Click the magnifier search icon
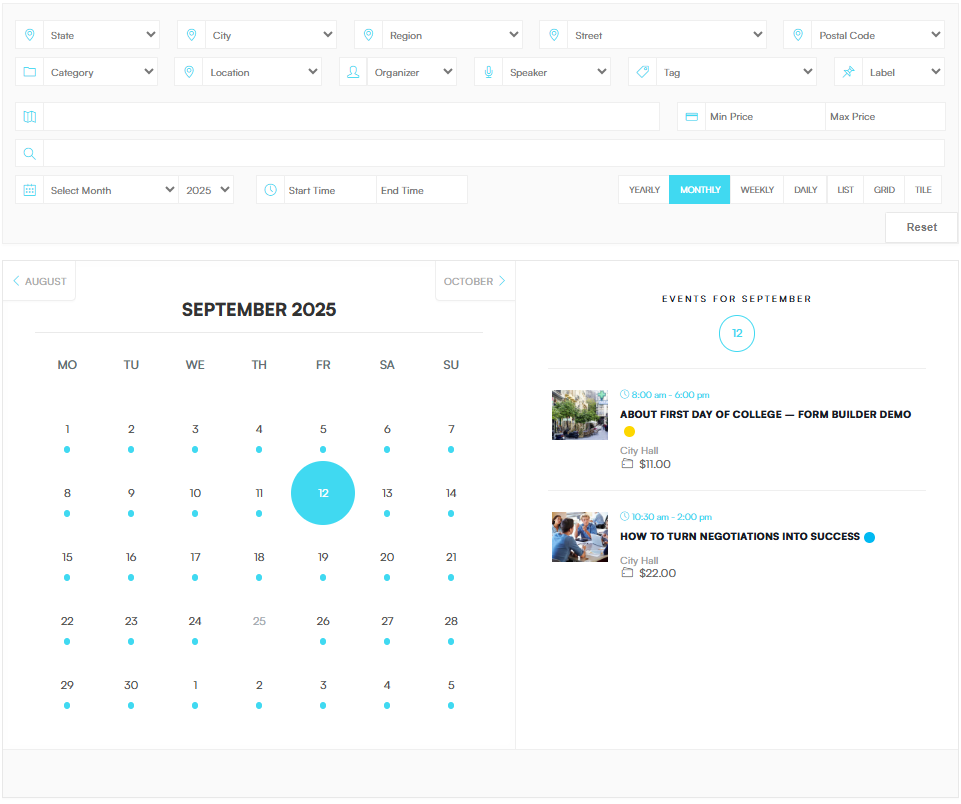Screen dimensions: 961x804 [30, 154]
